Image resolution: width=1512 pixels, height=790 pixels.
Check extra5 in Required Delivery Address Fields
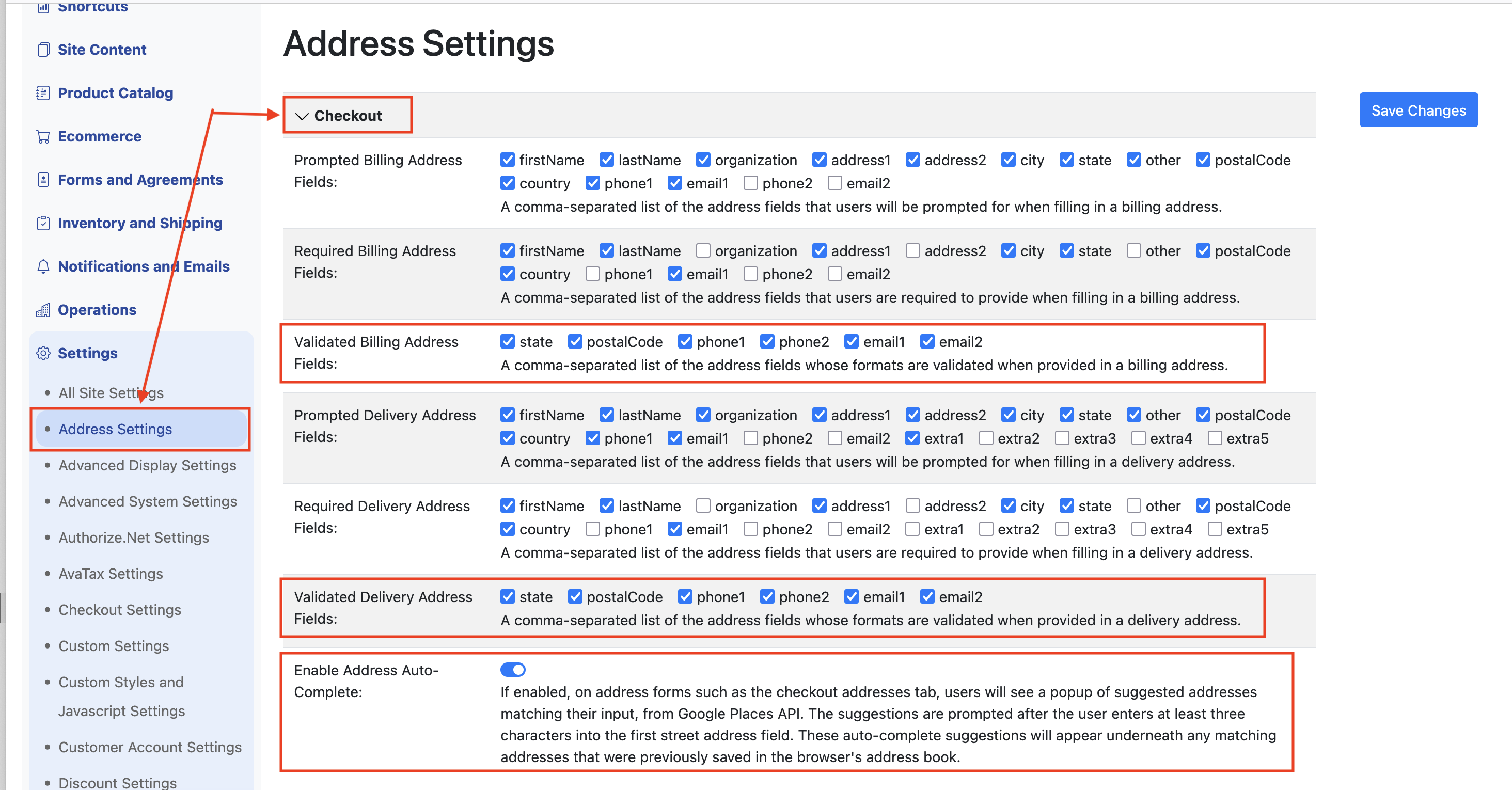(1215, 529)
